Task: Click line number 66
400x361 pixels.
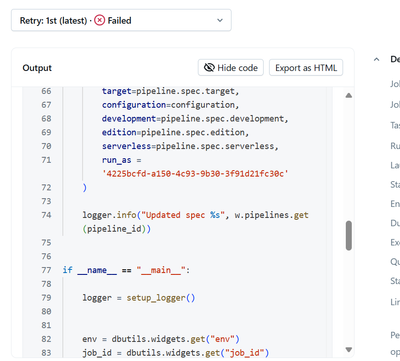Action: 46,91
